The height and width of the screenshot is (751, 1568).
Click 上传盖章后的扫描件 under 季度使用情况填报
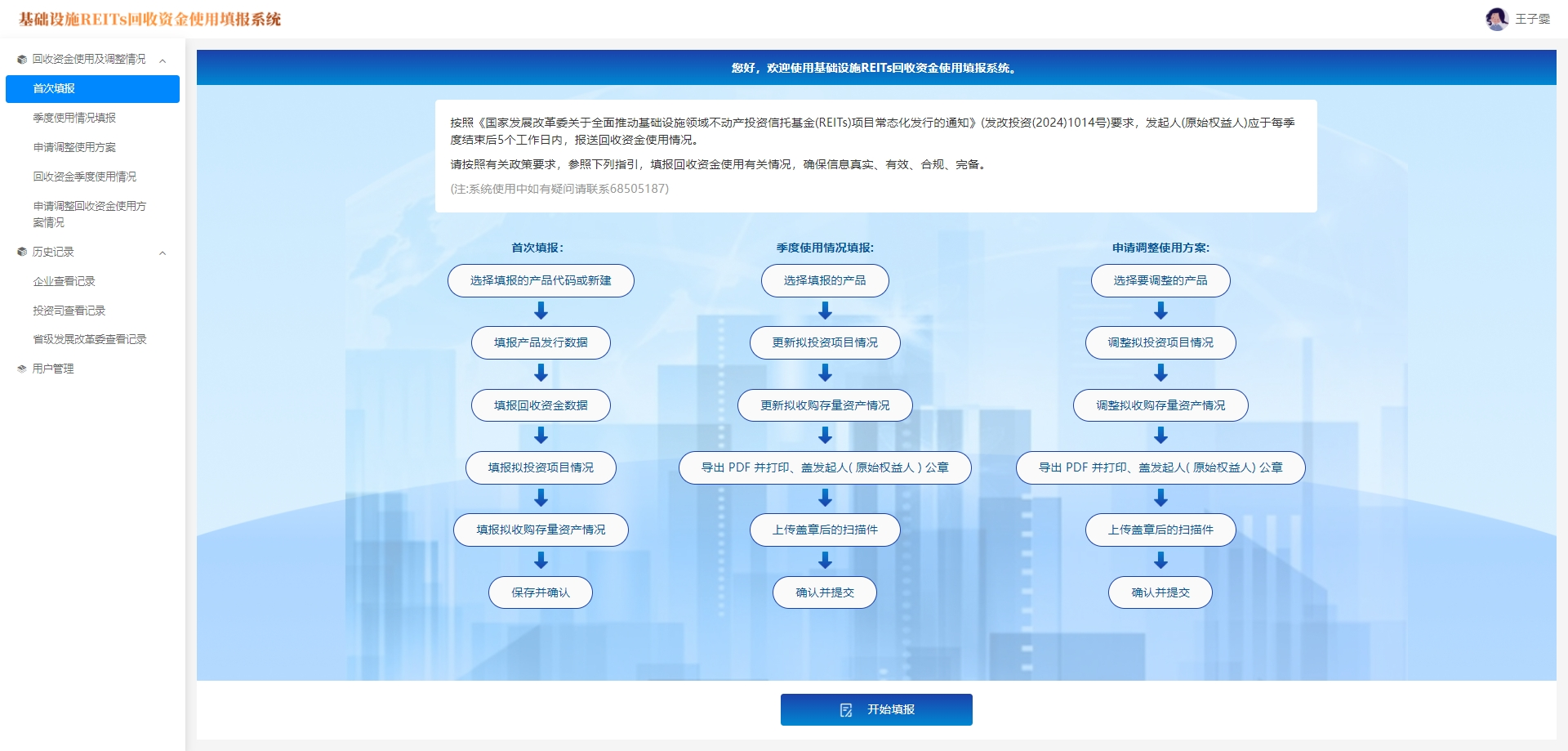click(x=825, y=530)
